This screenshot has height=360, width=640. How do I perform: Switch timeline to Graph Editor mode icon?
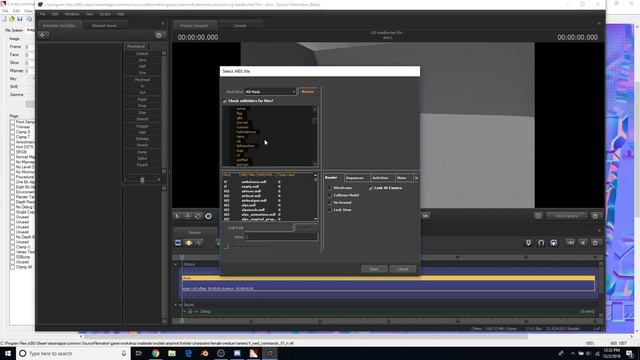click(x=199, y=243)
